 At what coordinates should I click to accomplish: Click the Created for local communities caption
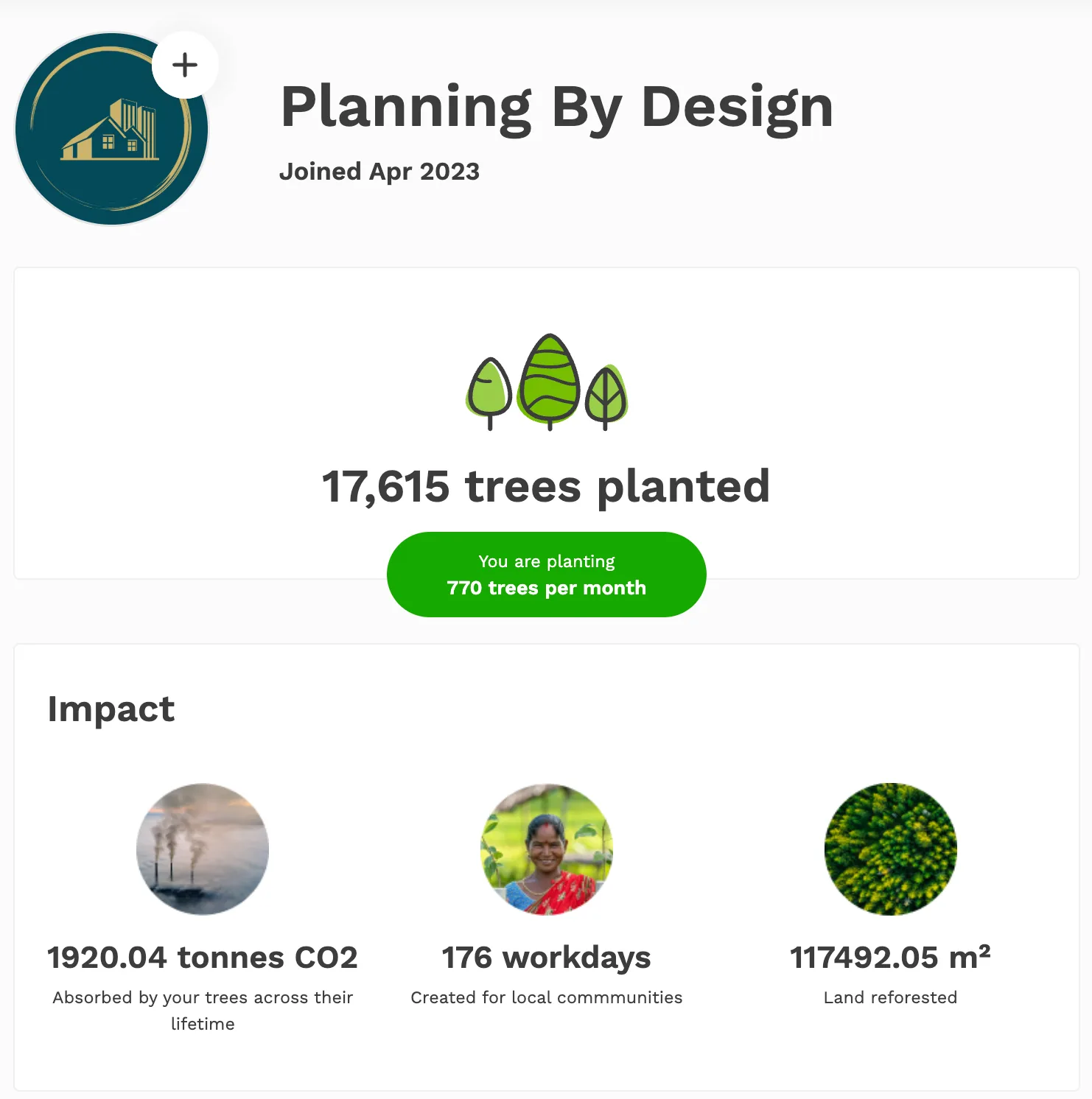pyautogui.click(x=546, y=997)
